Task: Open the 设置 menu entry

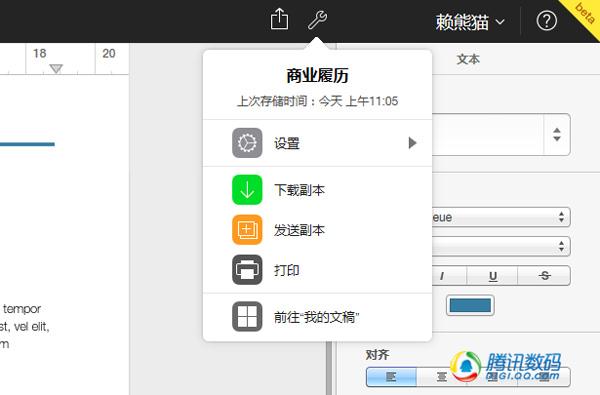Action: (317, 143)
